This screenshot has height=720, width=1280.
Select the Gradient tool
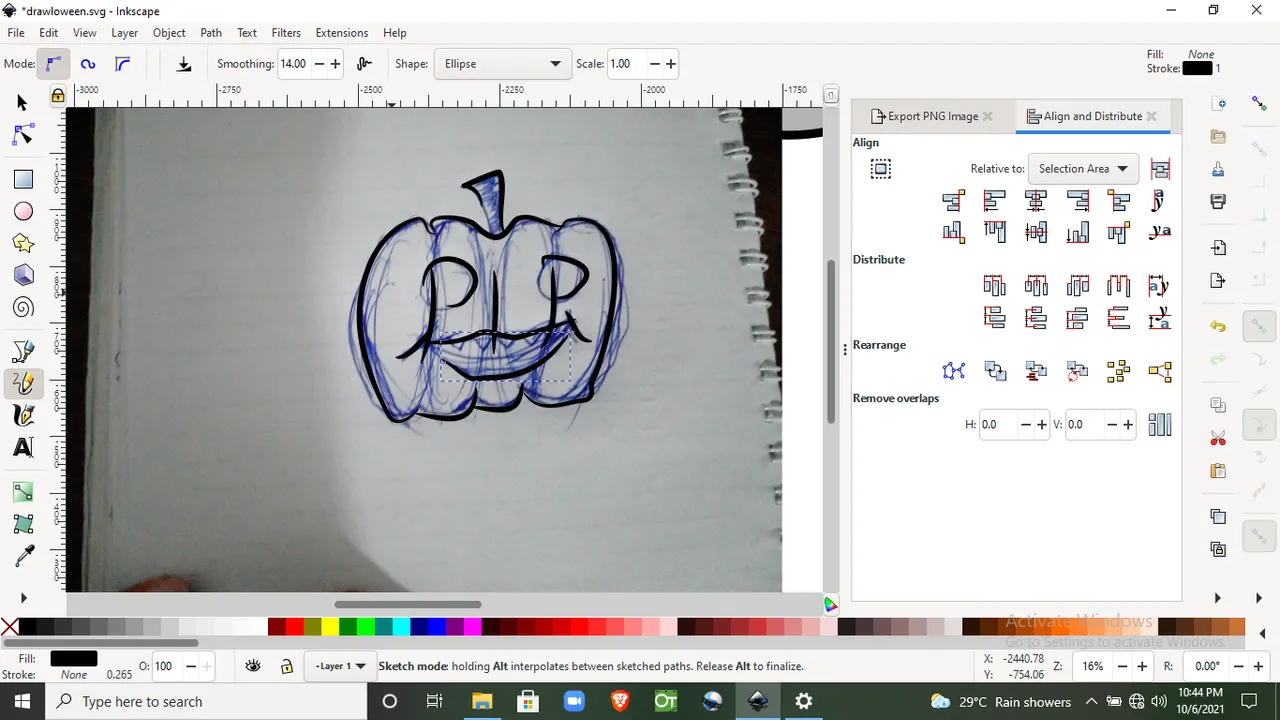point(23,492)
